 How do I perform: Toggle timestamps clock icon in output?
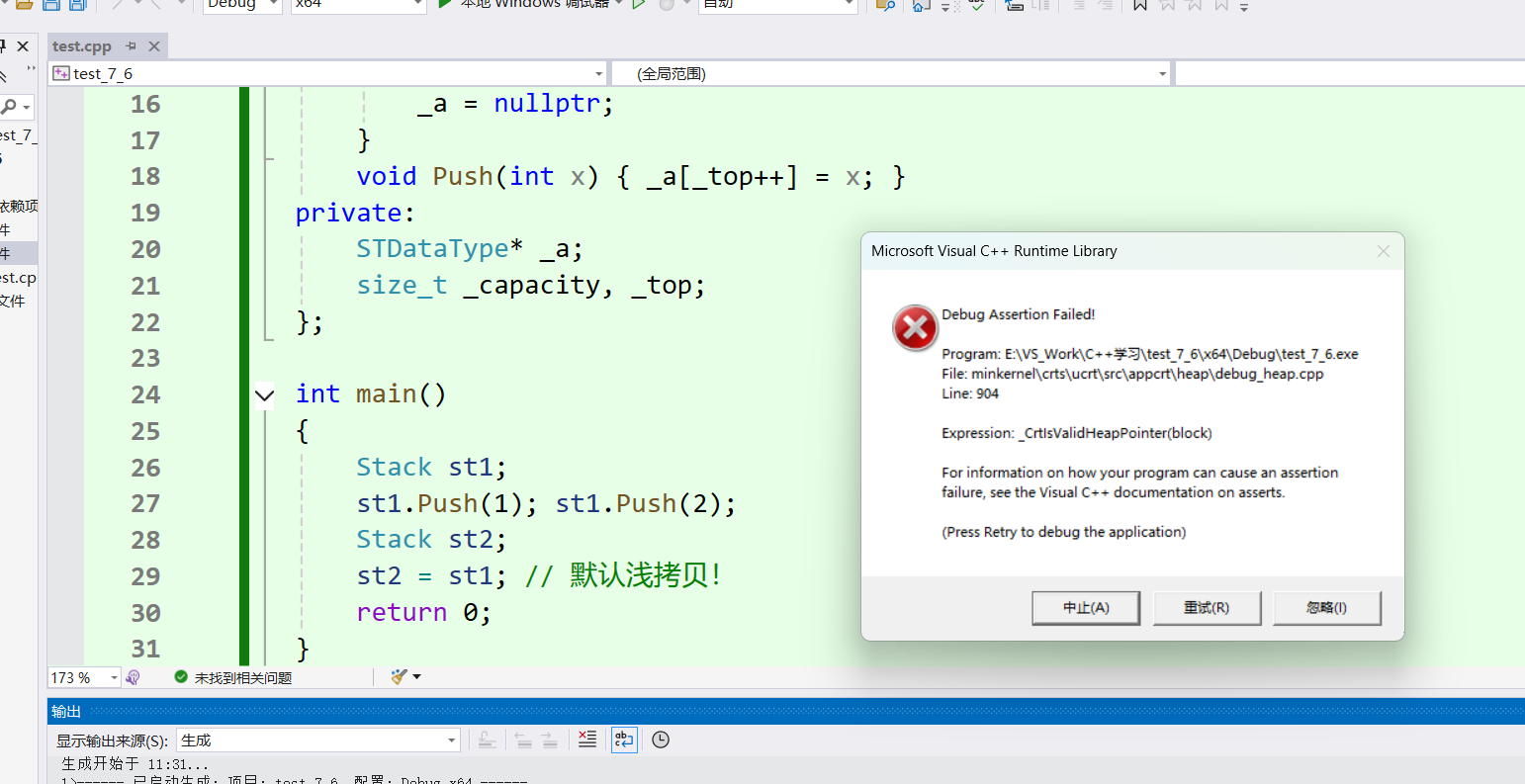pyautogui.click(x=661, y=740)
